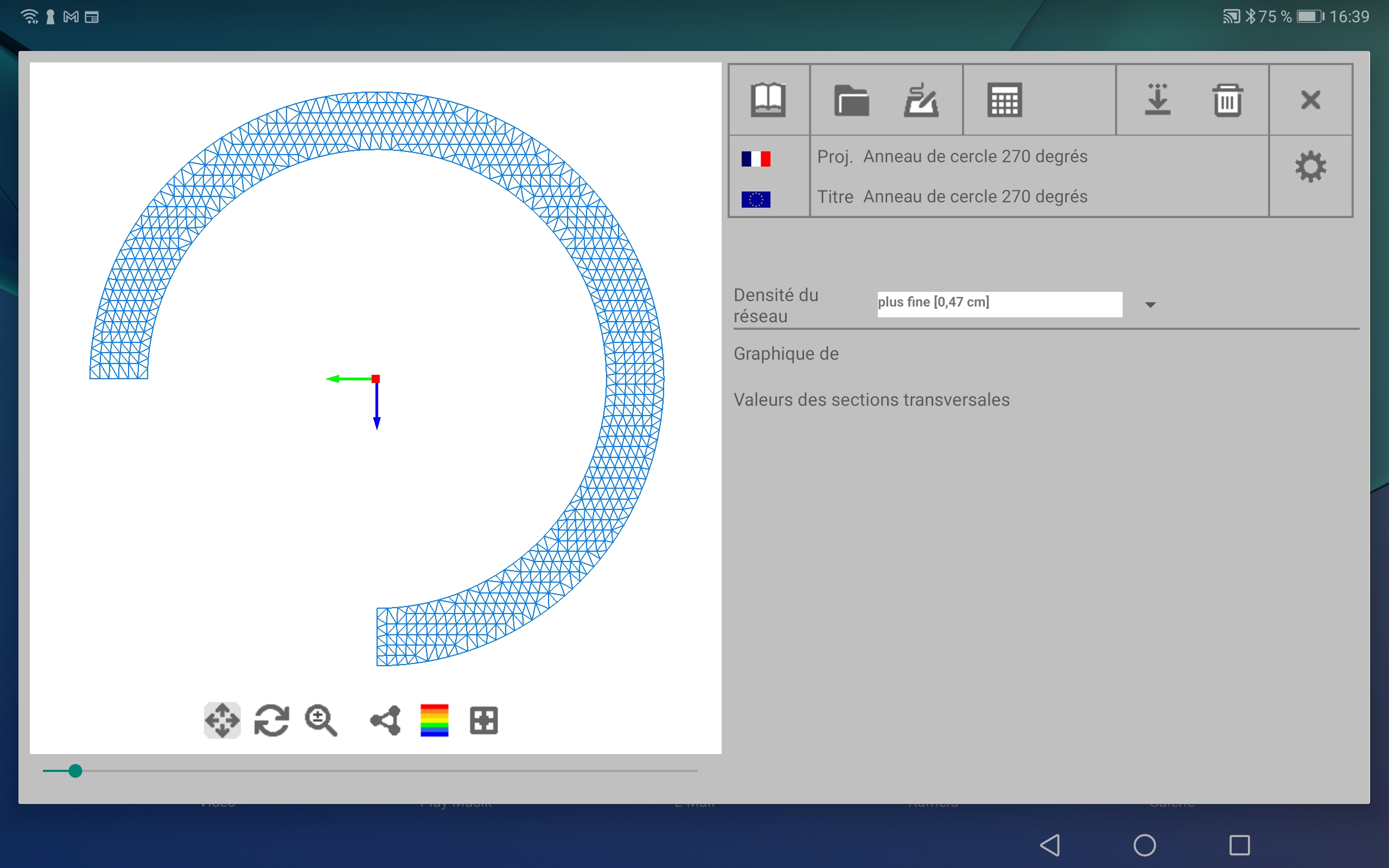
Task: Toggle rainbow color scale display
Action: (x=435, y=720)
